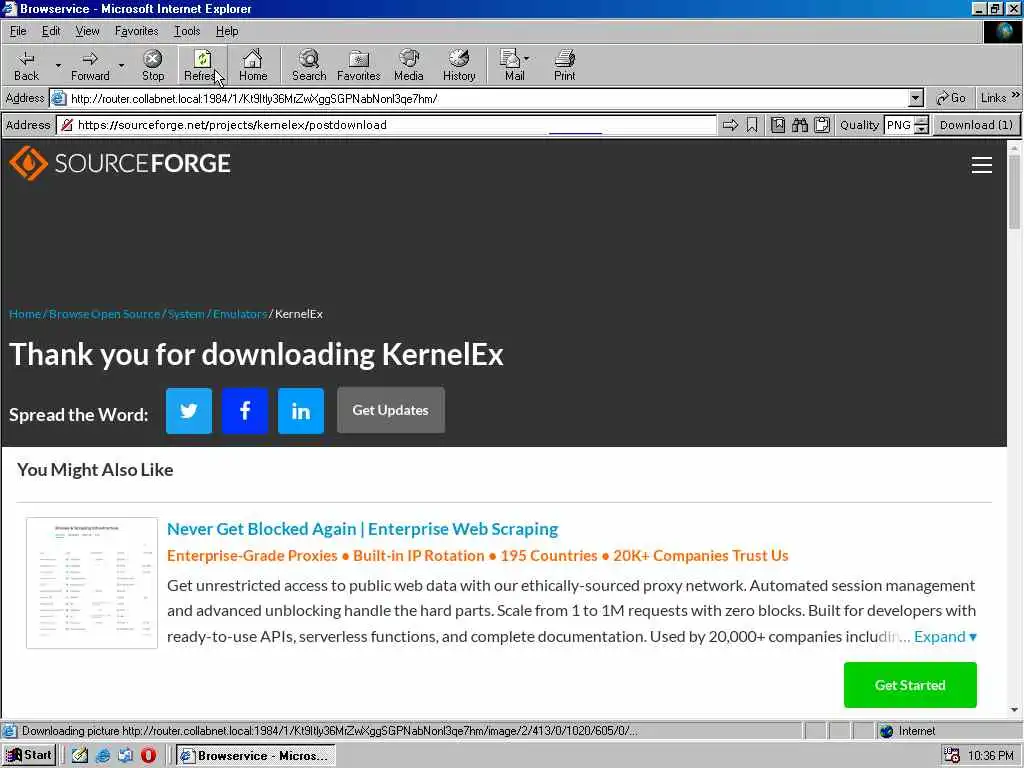Select the Browservice taskbar button
Screen dimensions: 1024x768
pyautogui.click(x=256, y=756)
